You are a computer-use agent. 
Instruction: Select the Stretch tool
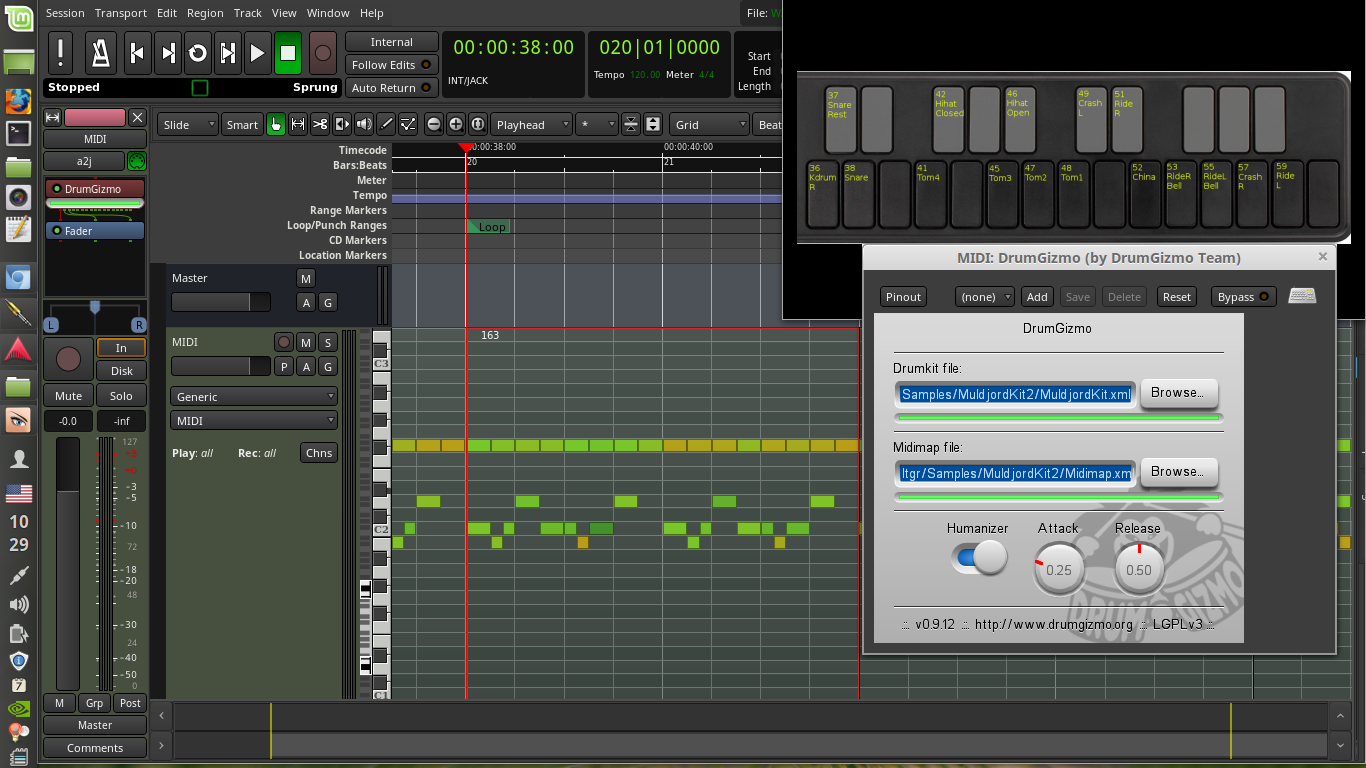tap(342, 124)
